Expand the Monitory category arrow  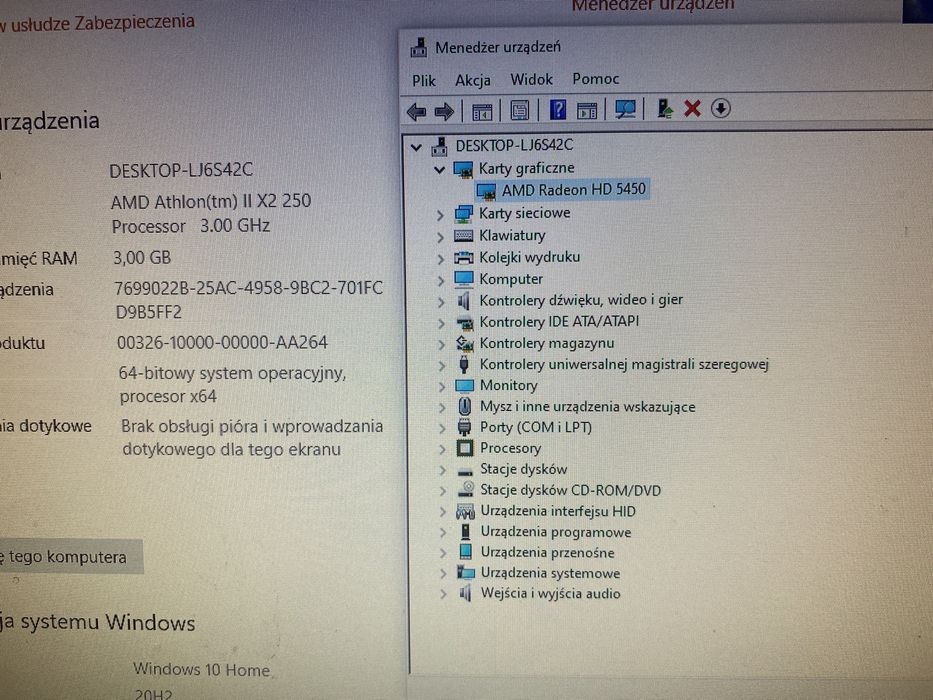pos(442,387)
